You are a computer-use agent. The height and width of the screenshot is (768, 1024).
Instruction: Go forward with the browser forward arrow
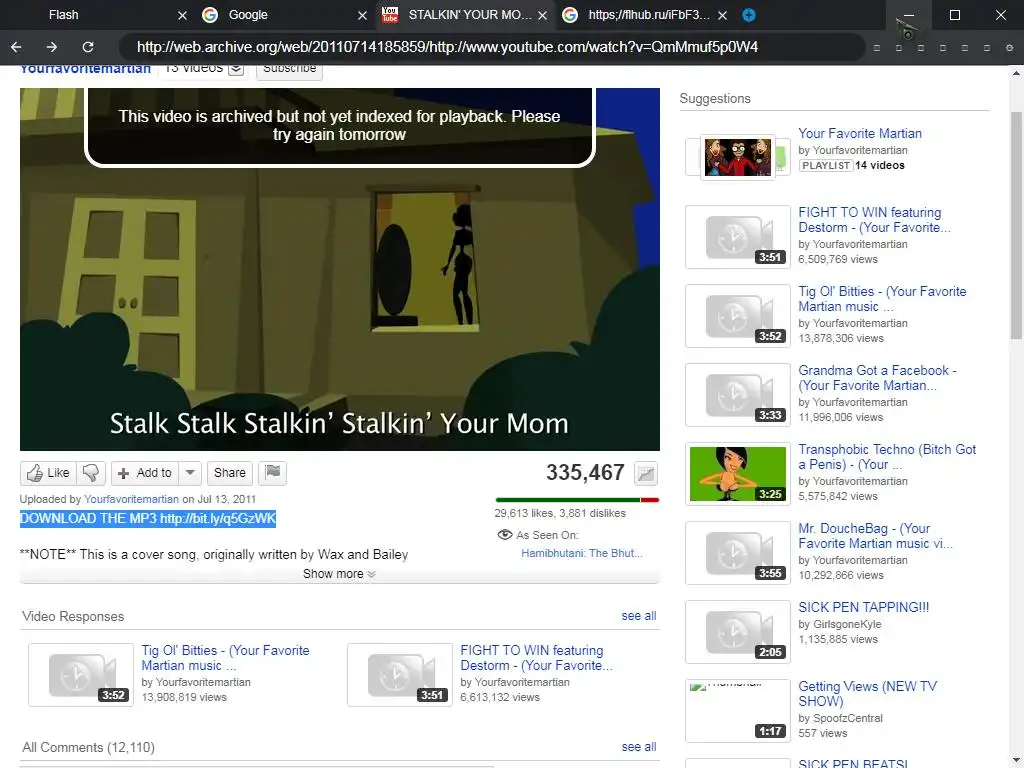coord(52,47)
